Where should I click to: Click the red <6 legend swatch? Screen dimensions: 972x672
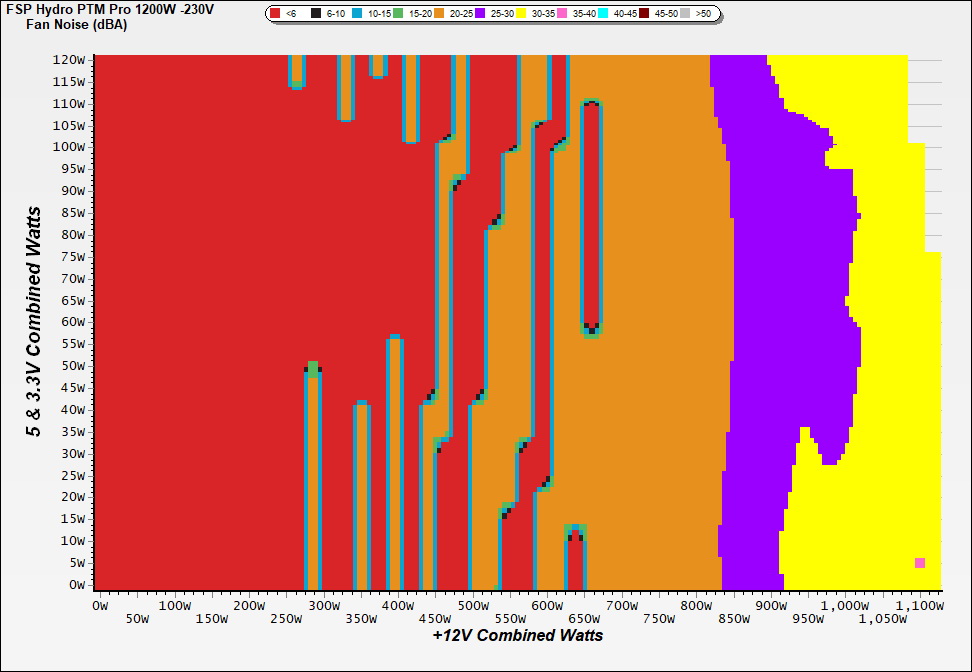click(276, 14)
